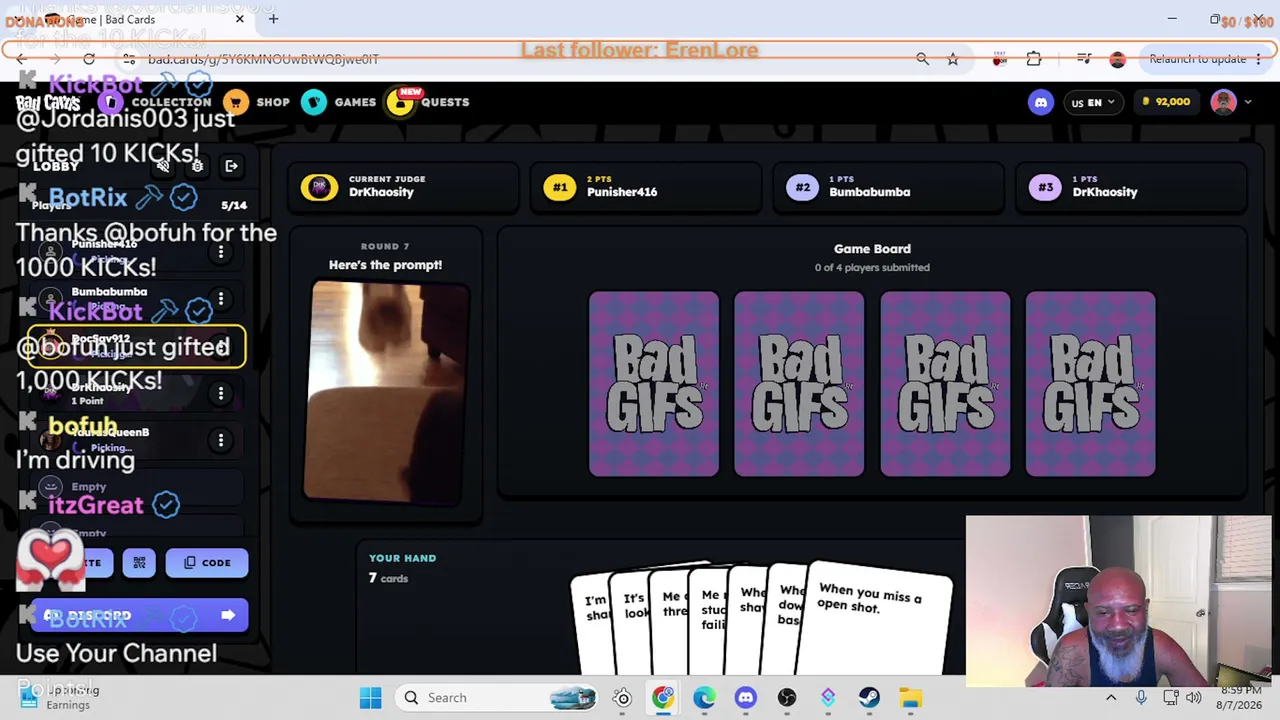Open Steam from the taskbar
This screenshot has width=1280, height=720.
[869, 698]
